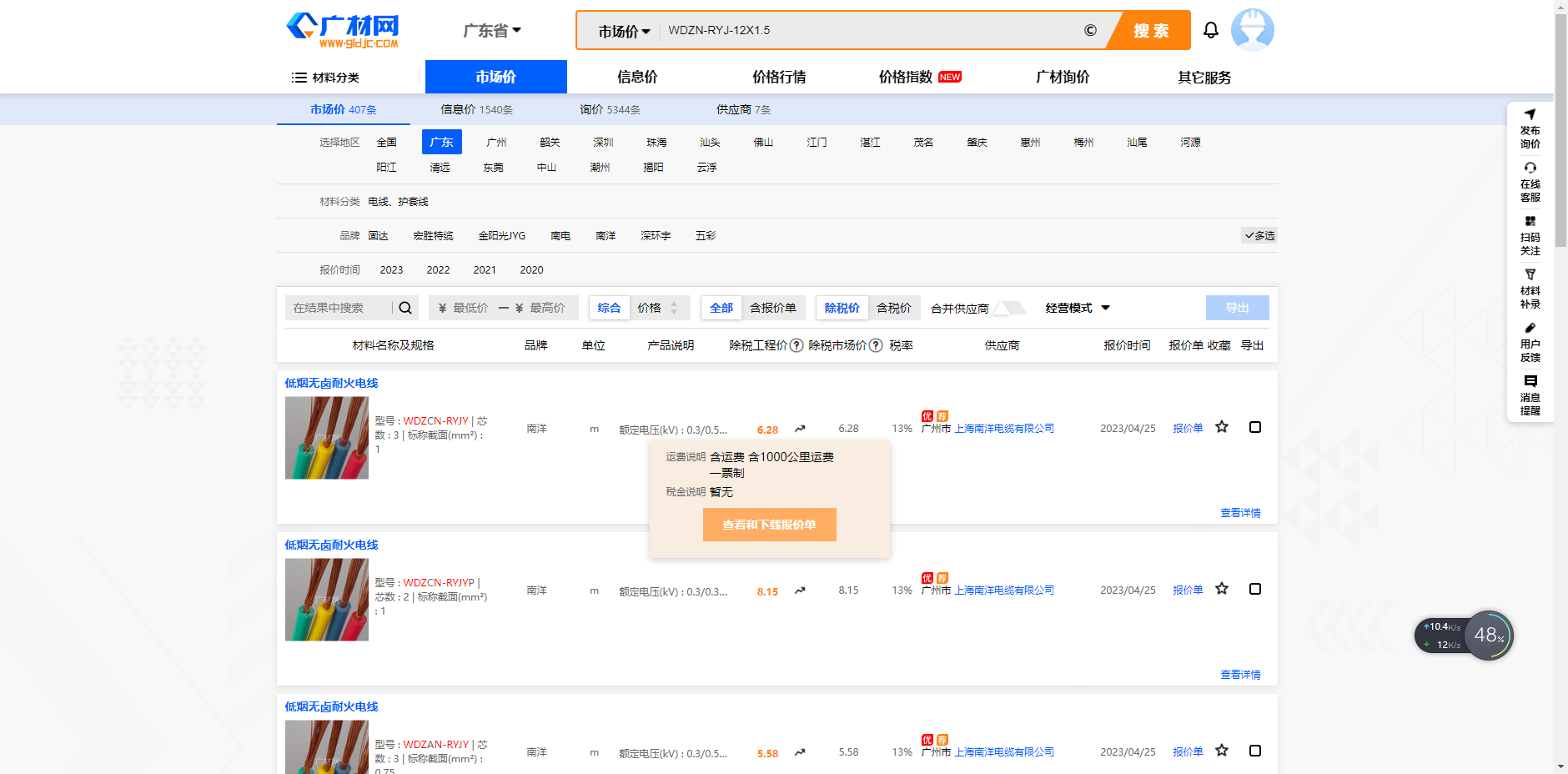Tick export checkbox for WDZCN-RYJY row

[1254, 427]
